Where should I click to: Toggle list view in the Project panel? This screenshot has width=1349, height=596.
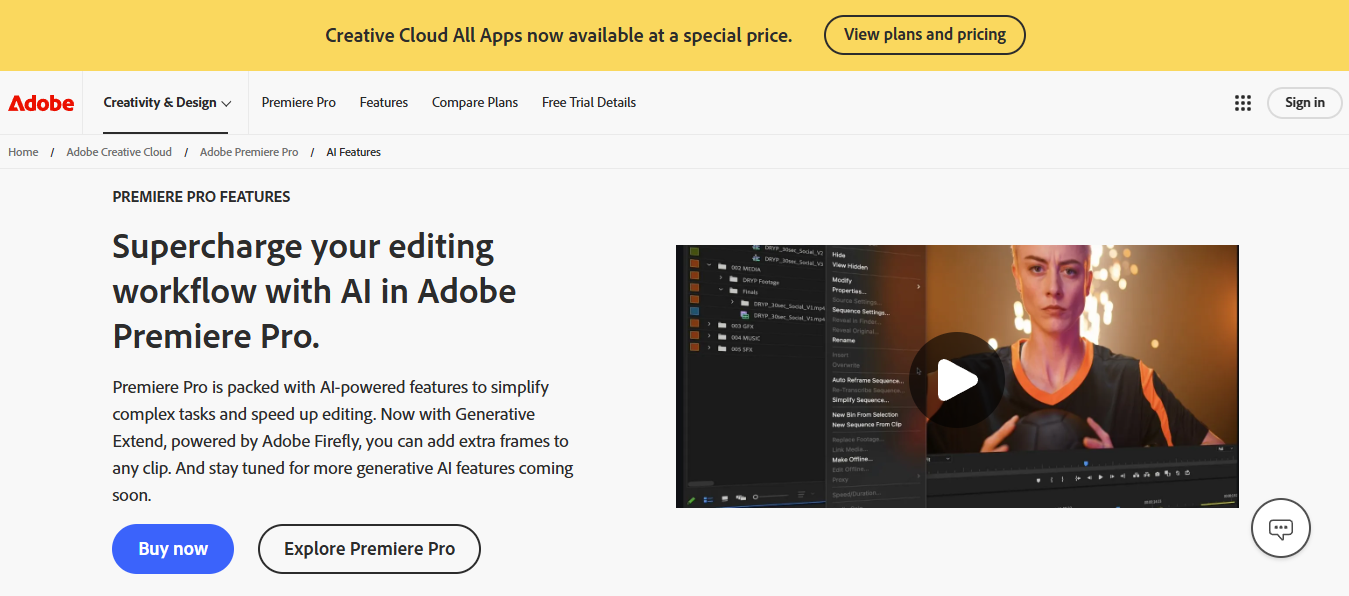pyautogui.click(x=708, y=497)
